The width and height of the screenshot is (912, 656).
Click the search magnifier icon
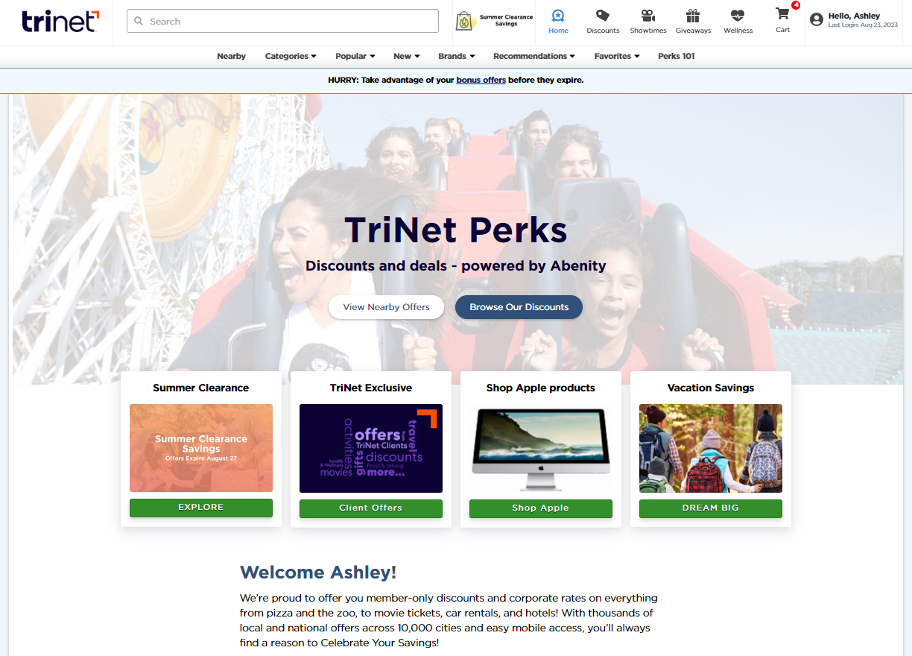click(x=138, y=21)
